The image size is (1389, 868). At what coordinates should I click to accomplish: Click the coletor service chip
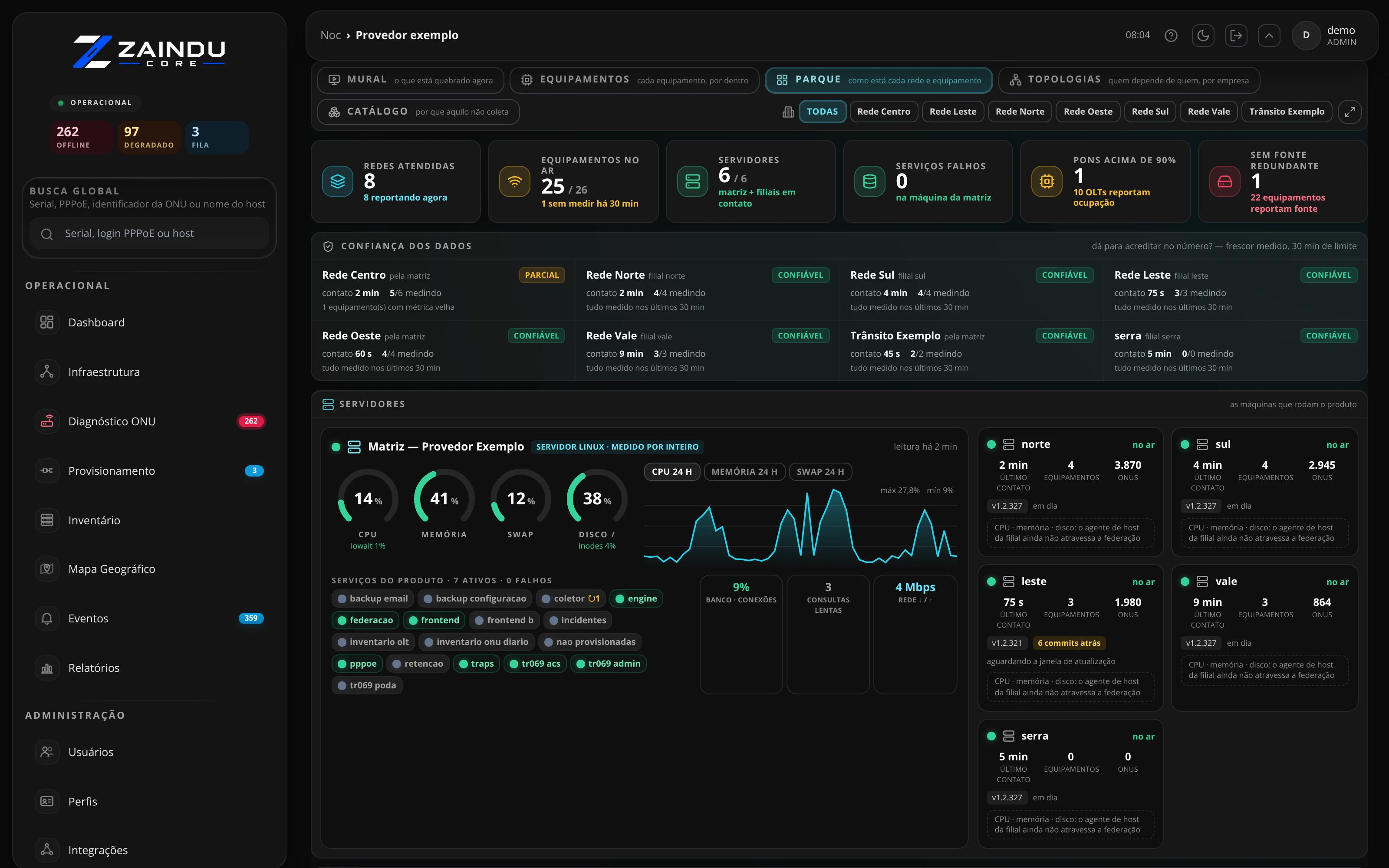click(570, 599)
